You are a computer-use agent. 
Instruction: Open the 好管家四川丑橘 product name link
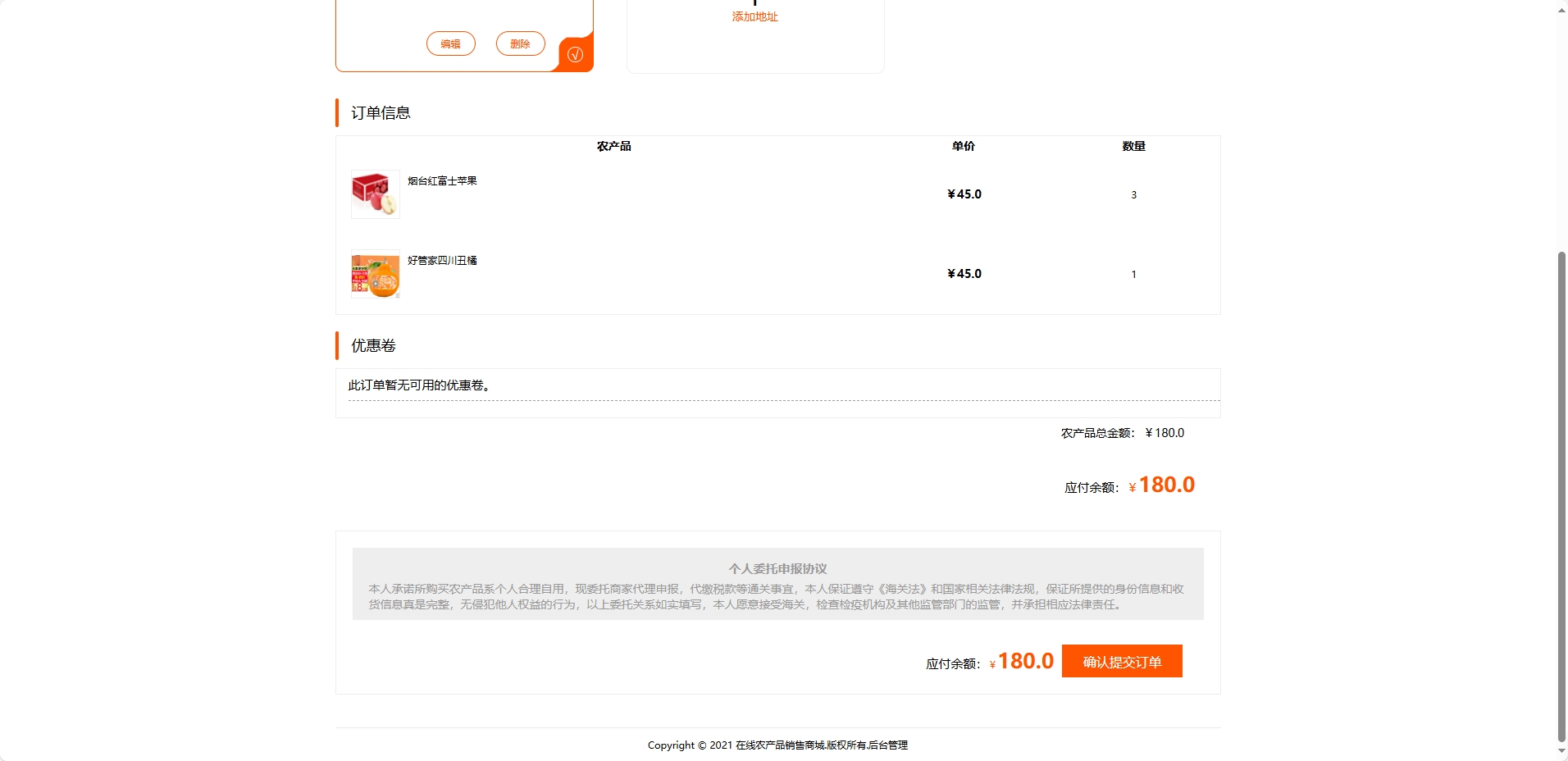point(443,261)
